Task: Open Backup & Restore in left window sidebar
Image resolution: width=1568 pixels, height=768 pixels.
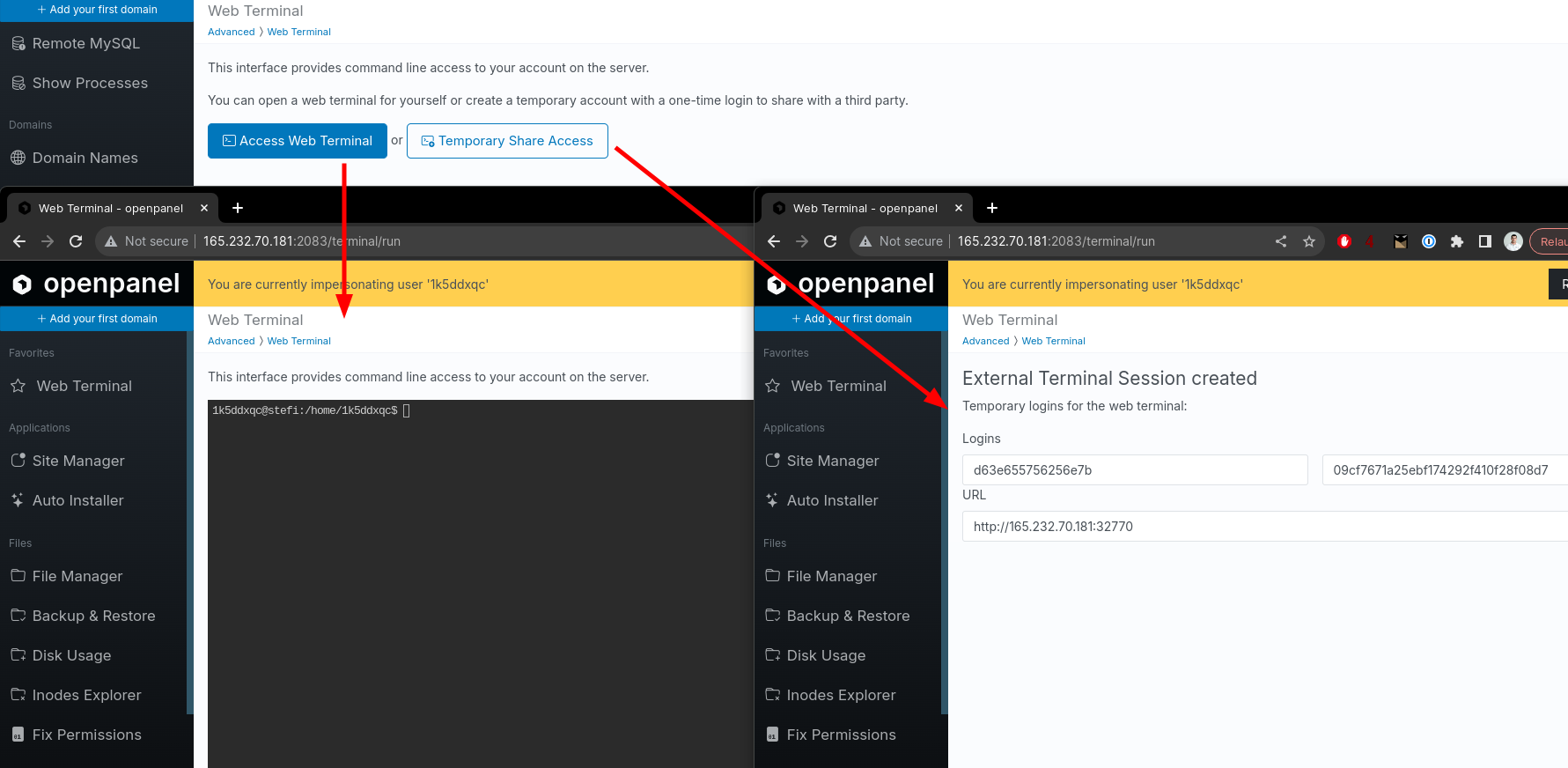Action: tap(84, 616)
